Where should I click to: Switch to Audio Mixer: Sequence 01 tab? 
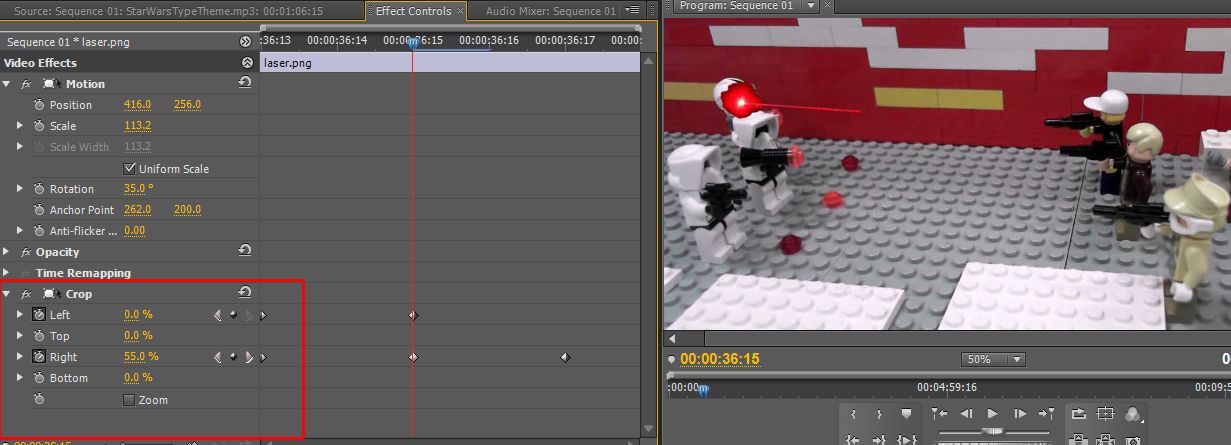(551, 11)
